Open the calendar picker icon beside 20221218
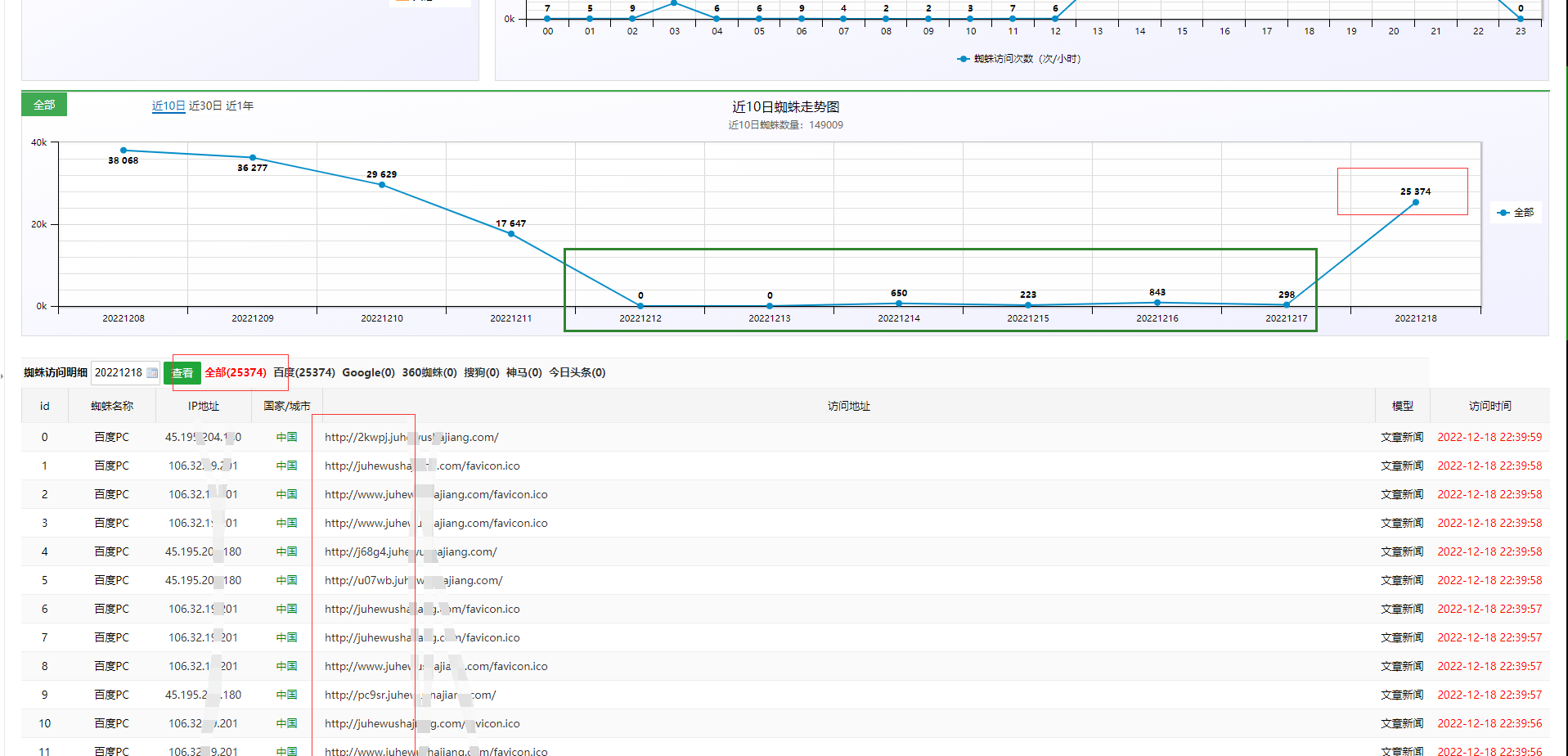The image size is (1568, 756). click(x=152, y=373)
